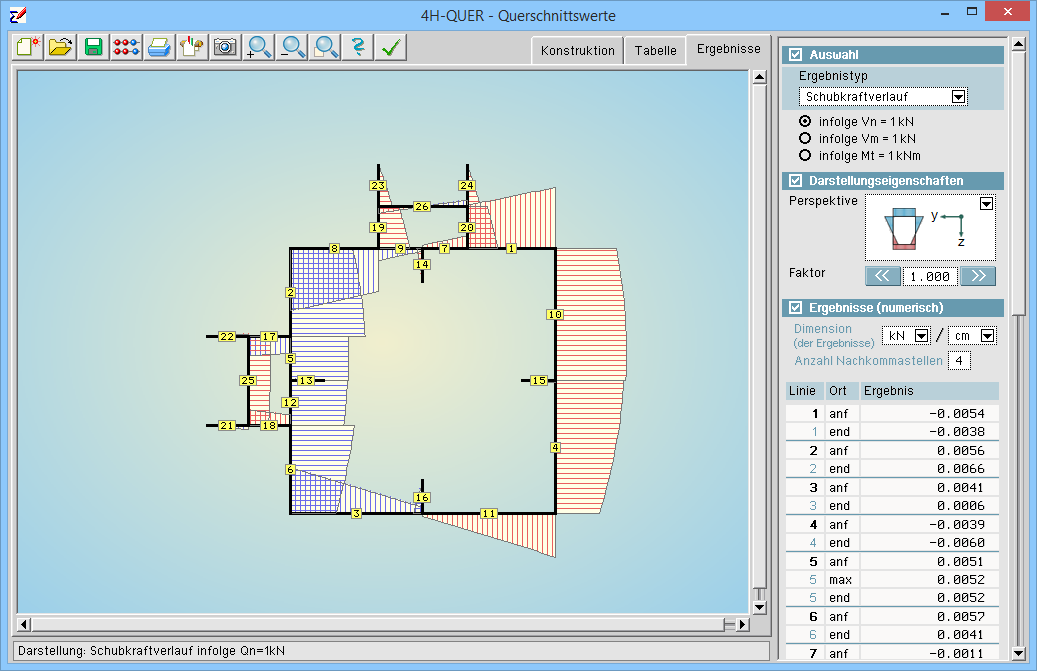The image size is (1037, 671).
Task: Select the 'infolge Vm = 1 kN' option
Action: point(805,138)
